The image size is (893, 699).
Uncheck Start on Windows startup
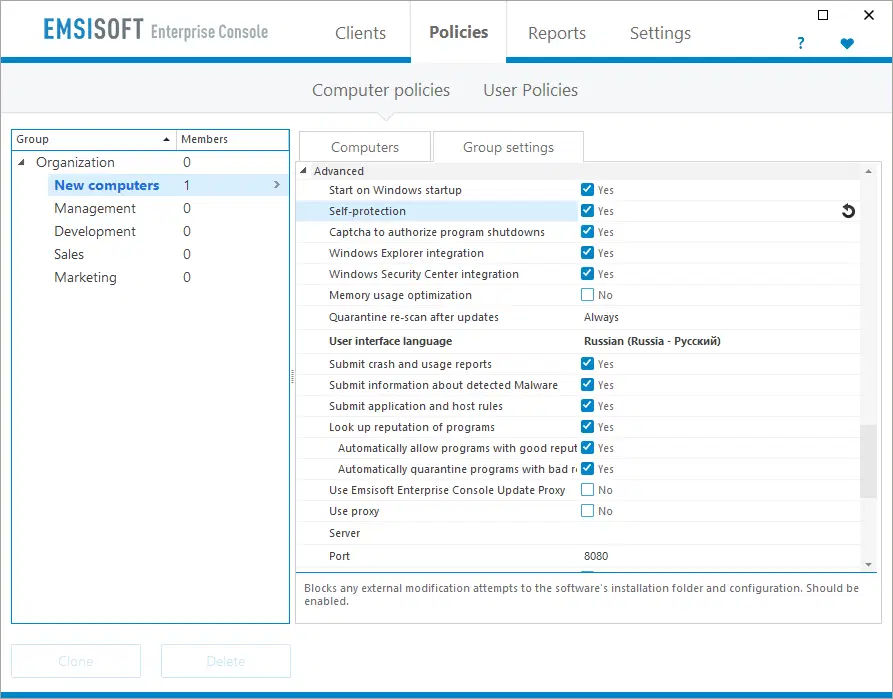click(x=587, y=190)
